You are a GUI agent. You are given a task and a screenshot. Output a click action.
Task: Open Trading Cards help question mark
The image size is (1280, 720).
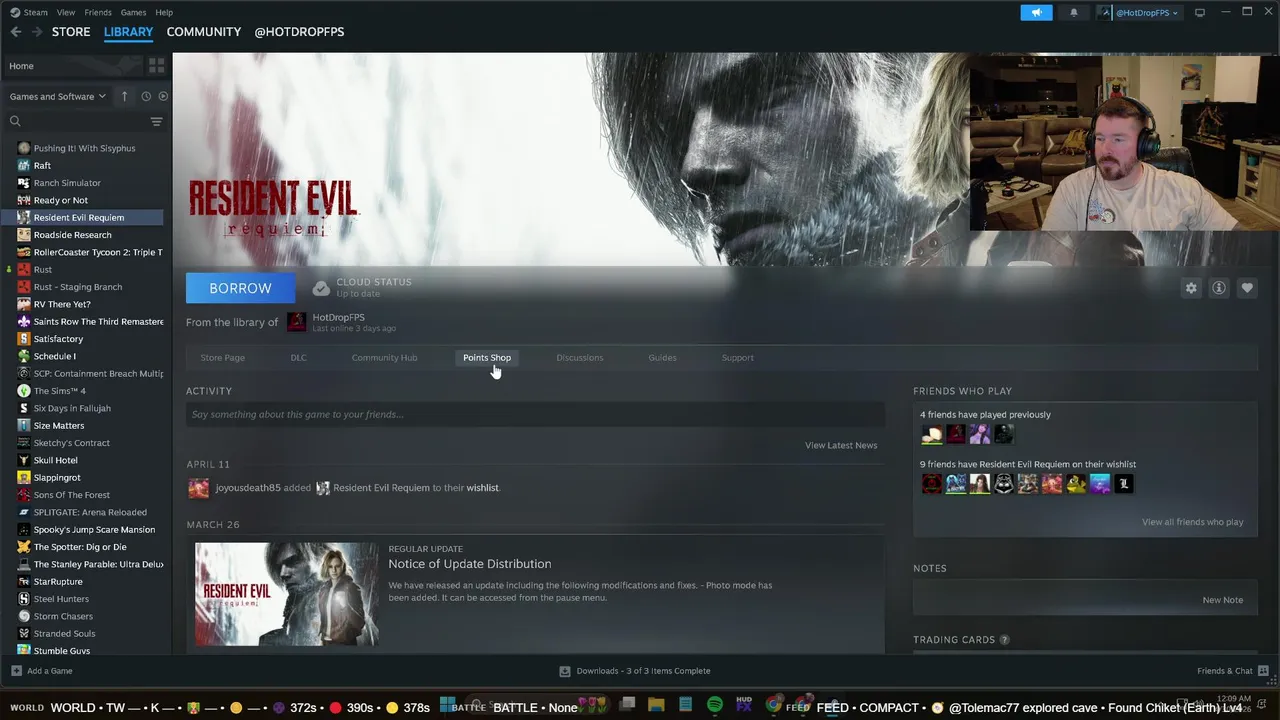point(1004,640)
